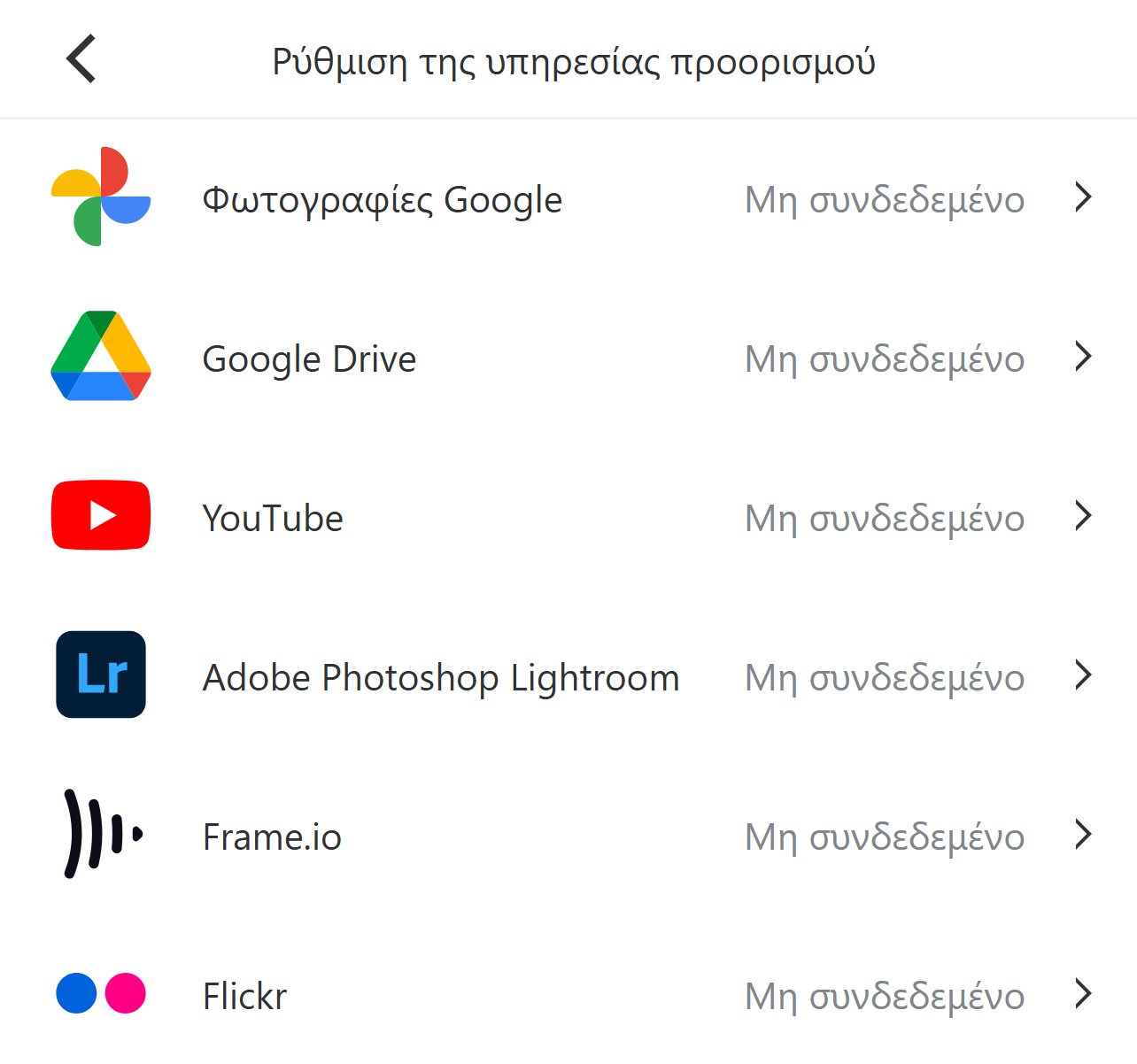Click the Flickr two-dot icon

[x=101, y=993]
